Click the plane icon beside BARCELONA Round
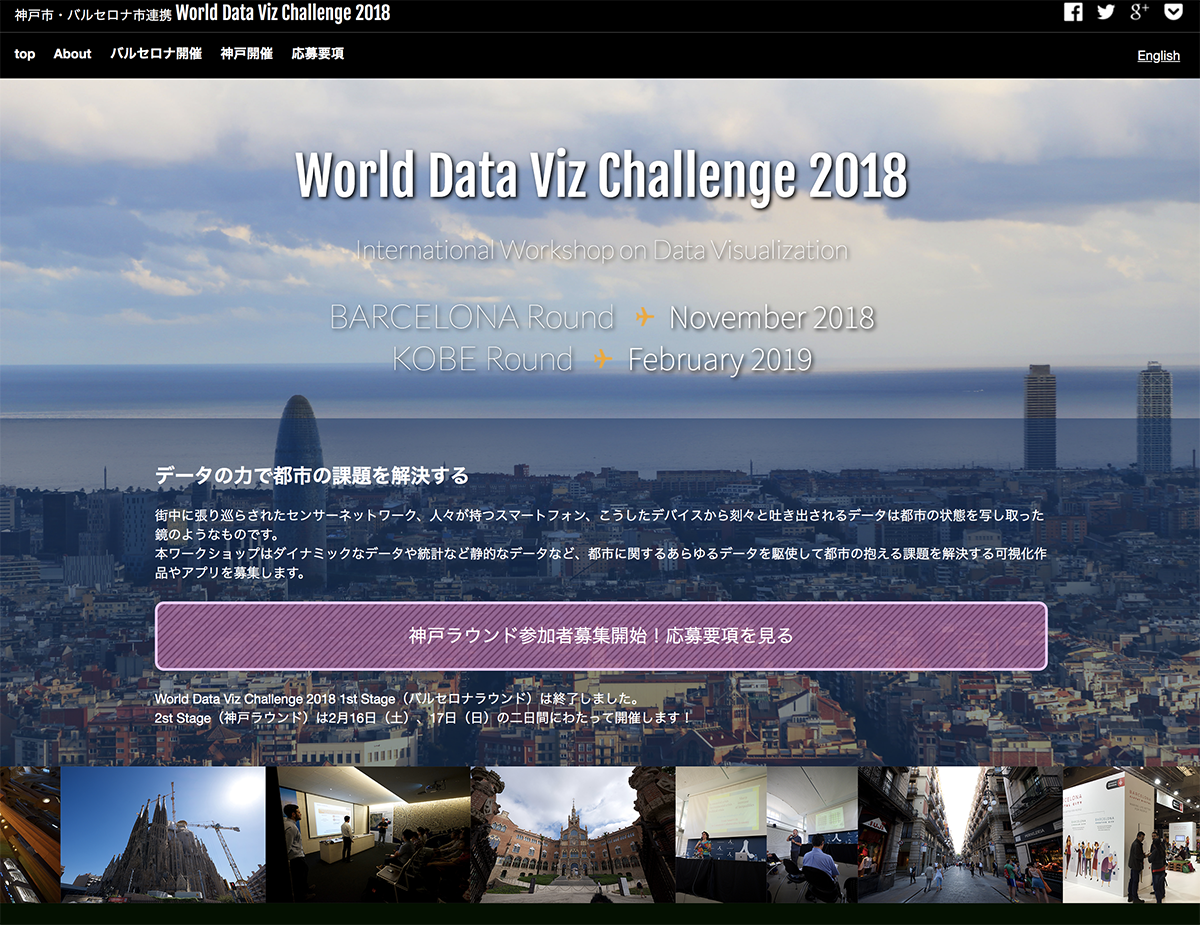This screenshot has width=1200, height=925. tap(645, 317)
